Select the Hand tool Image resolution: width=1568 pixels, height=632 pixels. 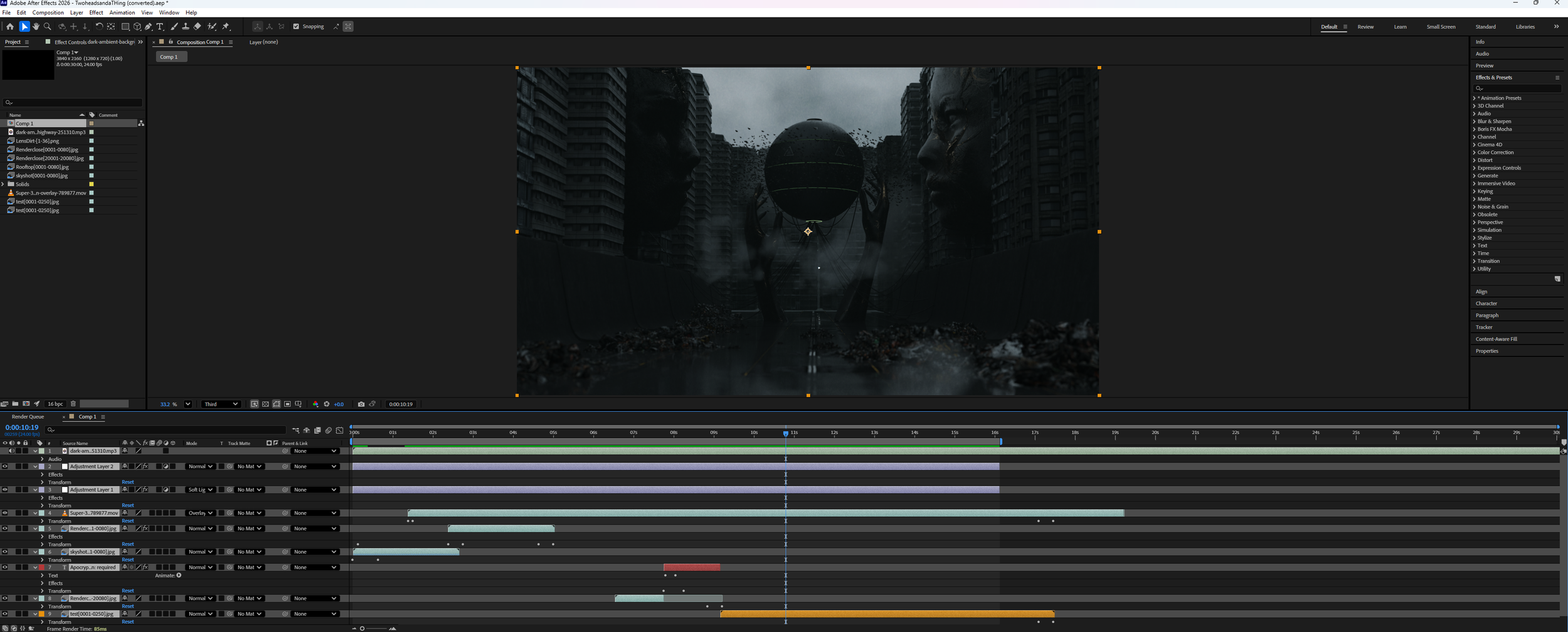pos(36,26)
